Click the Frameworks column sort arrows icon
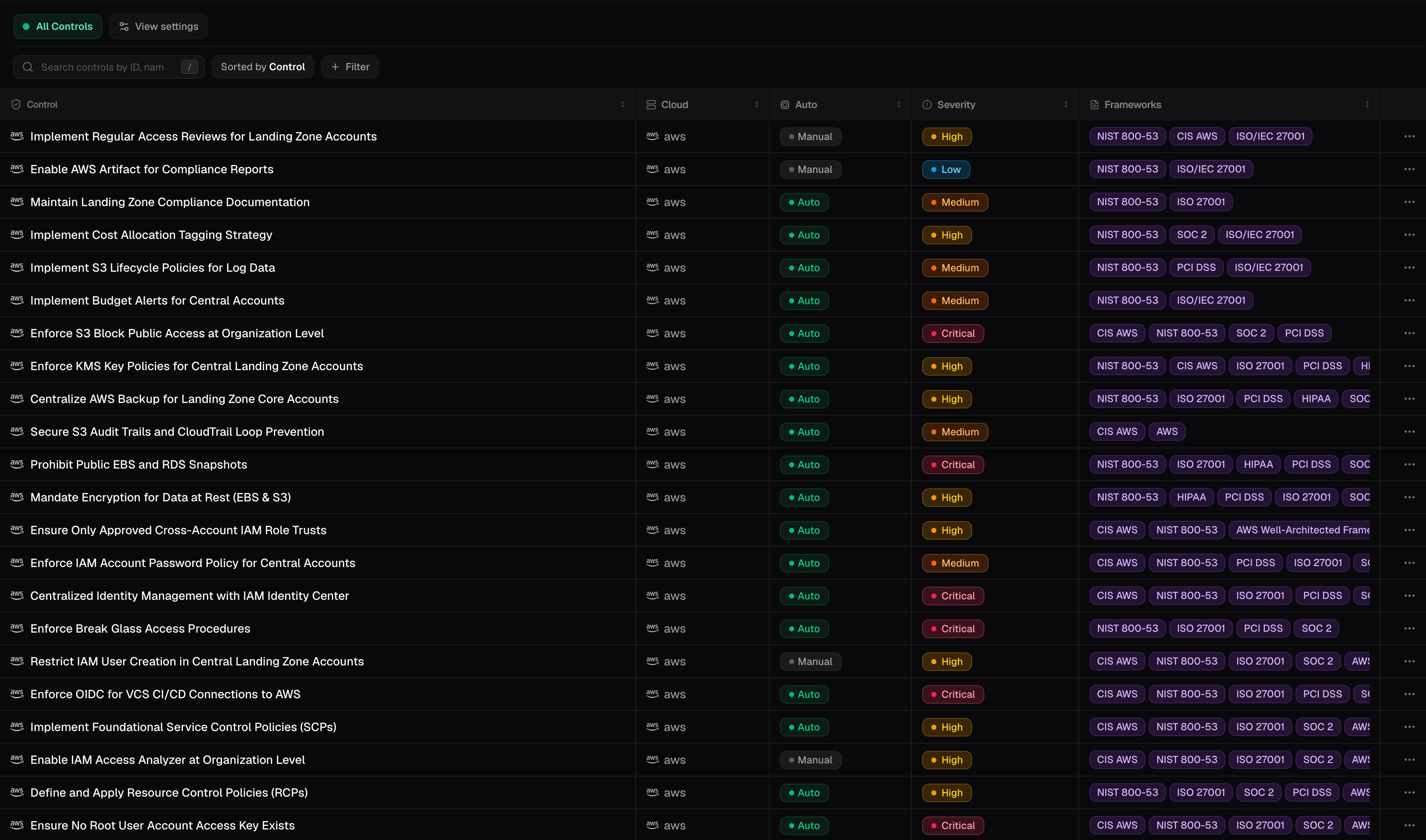This screenshot has width=1426, height=840. click(x=1367, y=105)
